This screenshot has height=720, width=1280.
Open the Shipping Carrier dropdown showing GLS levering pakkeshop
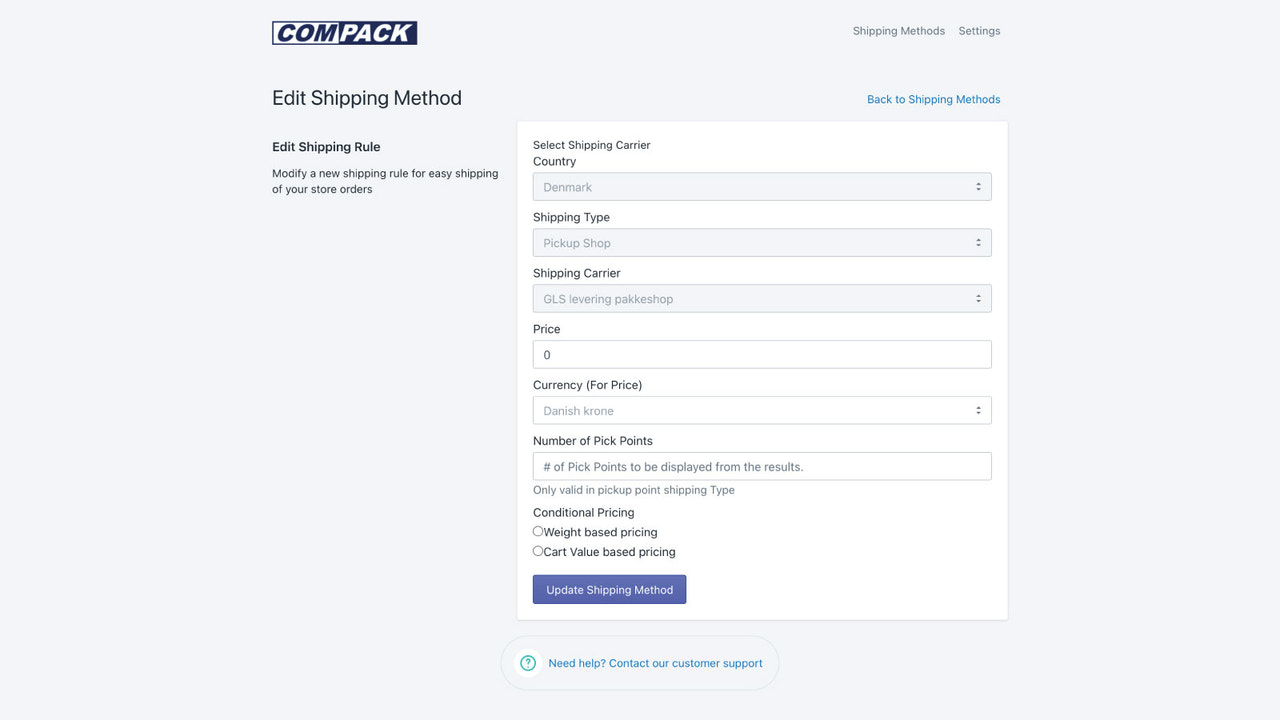pyautogui.click(x=762, y=298)
